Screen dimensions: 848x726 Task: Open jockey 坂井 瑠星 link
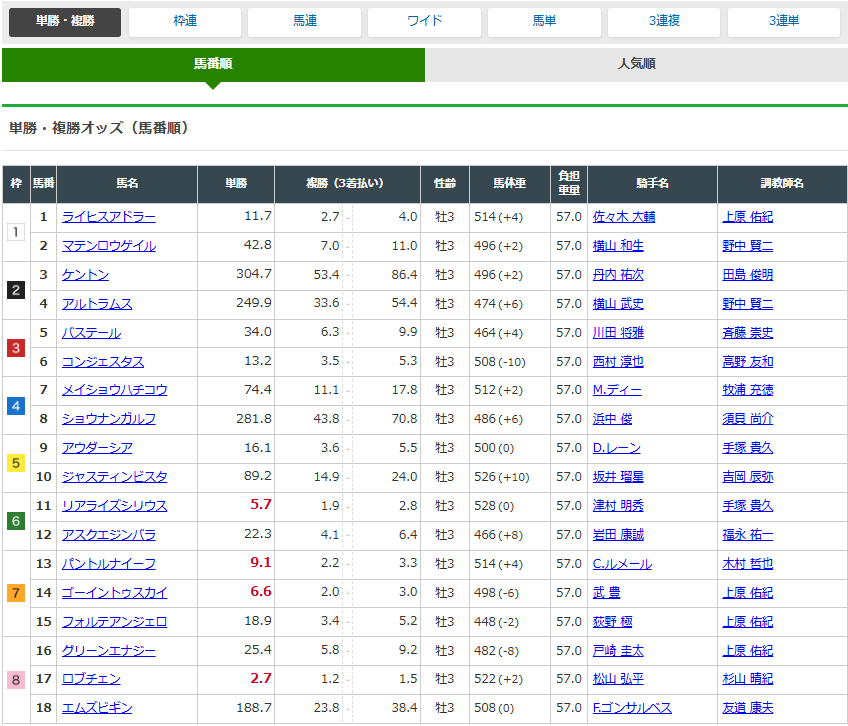[618, 477]
